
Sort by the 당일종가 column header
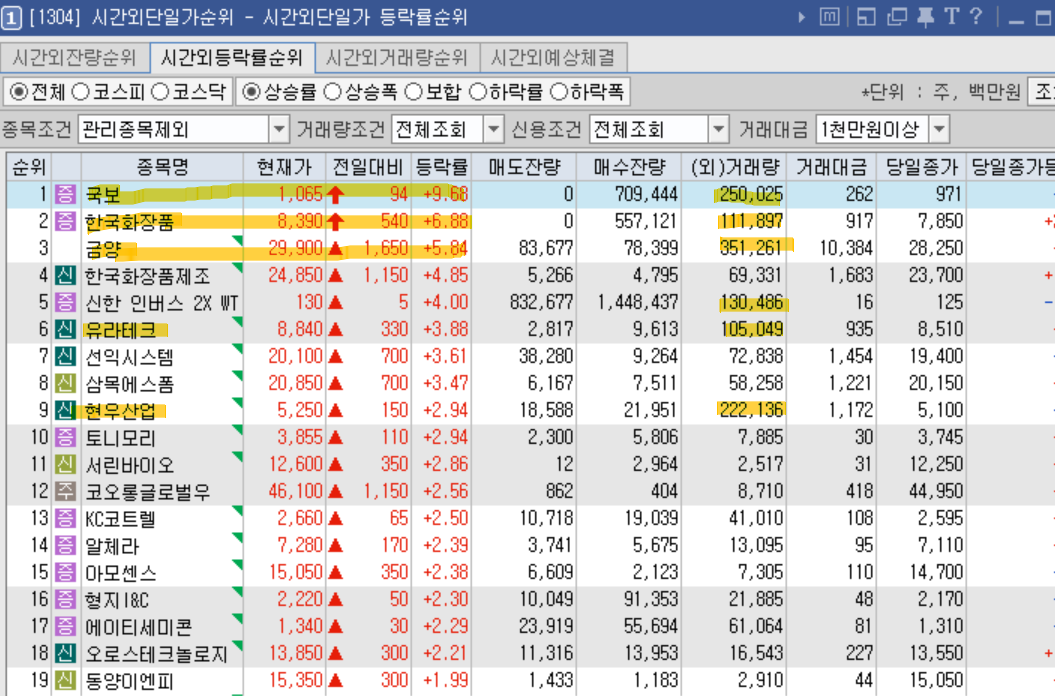(921, 167)
